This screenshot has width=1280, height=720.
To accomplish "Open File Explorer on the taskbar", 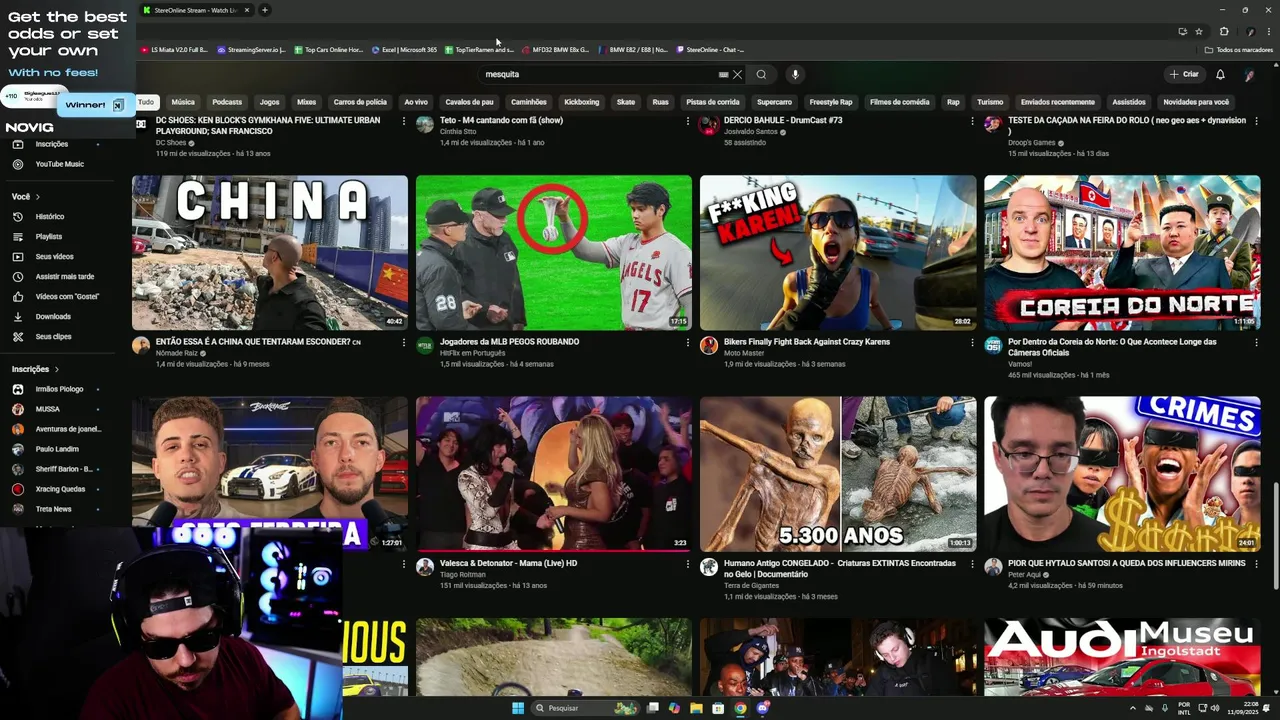I will pos(696,708).
